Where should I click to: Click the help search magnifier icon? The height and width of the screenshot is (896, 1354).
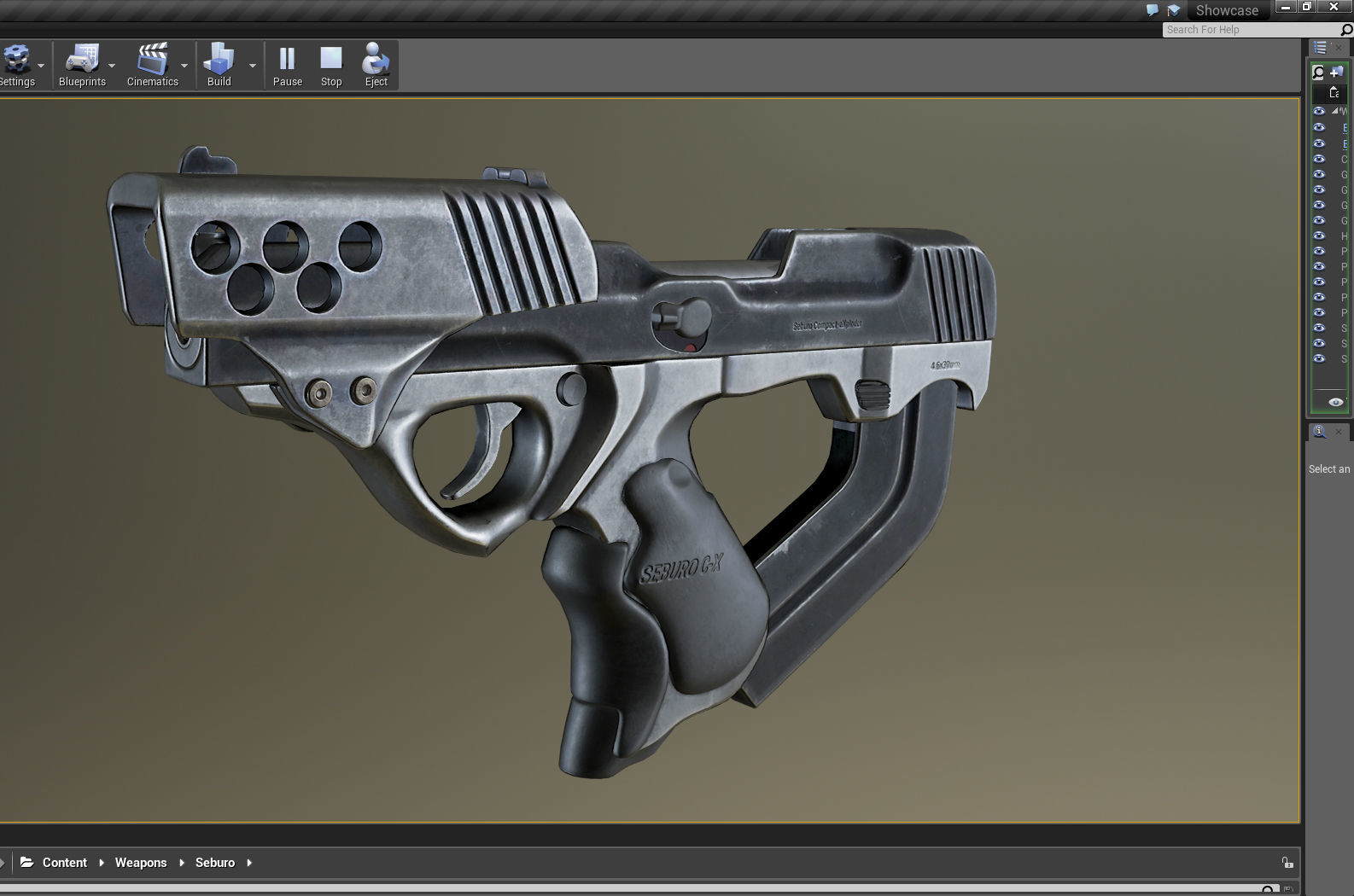click(1347, 30)
